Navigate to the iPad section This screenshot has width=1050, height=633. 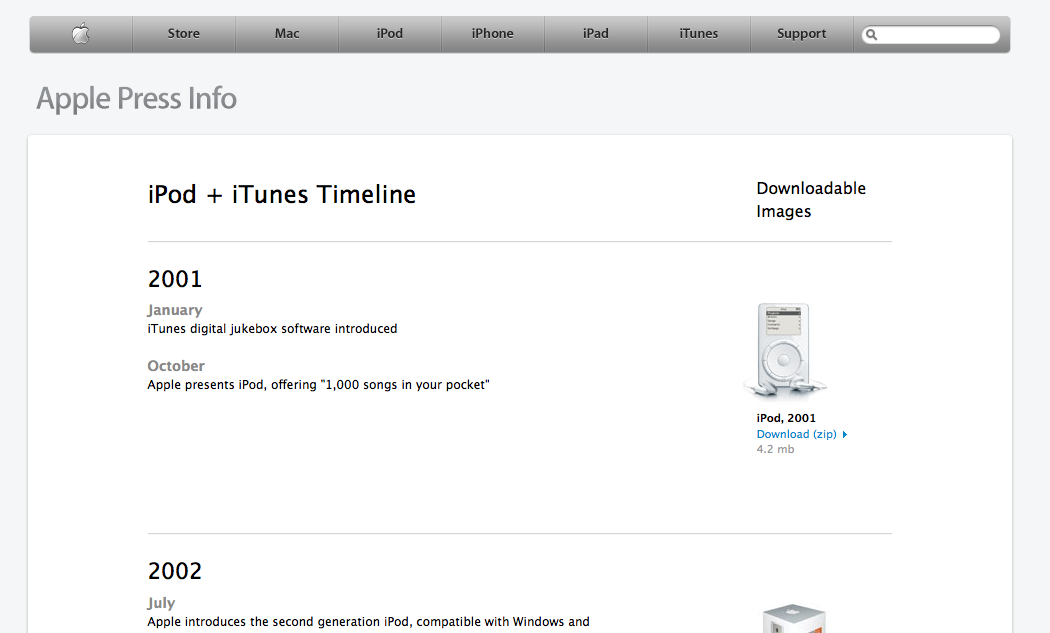(595, 33)
